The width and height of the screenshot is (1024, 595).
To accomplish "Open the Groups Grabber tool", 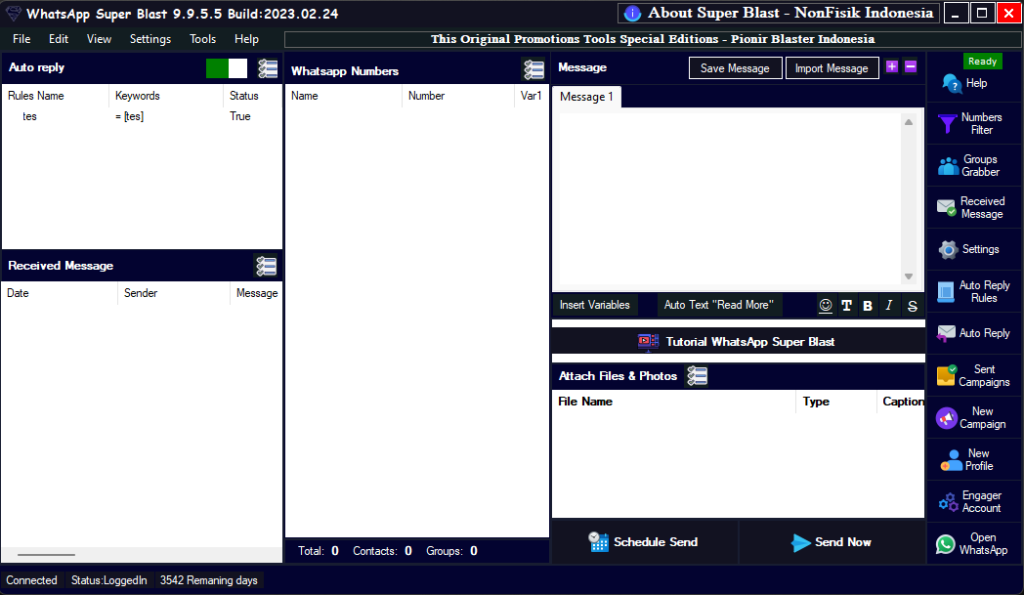I will [975, 165].
